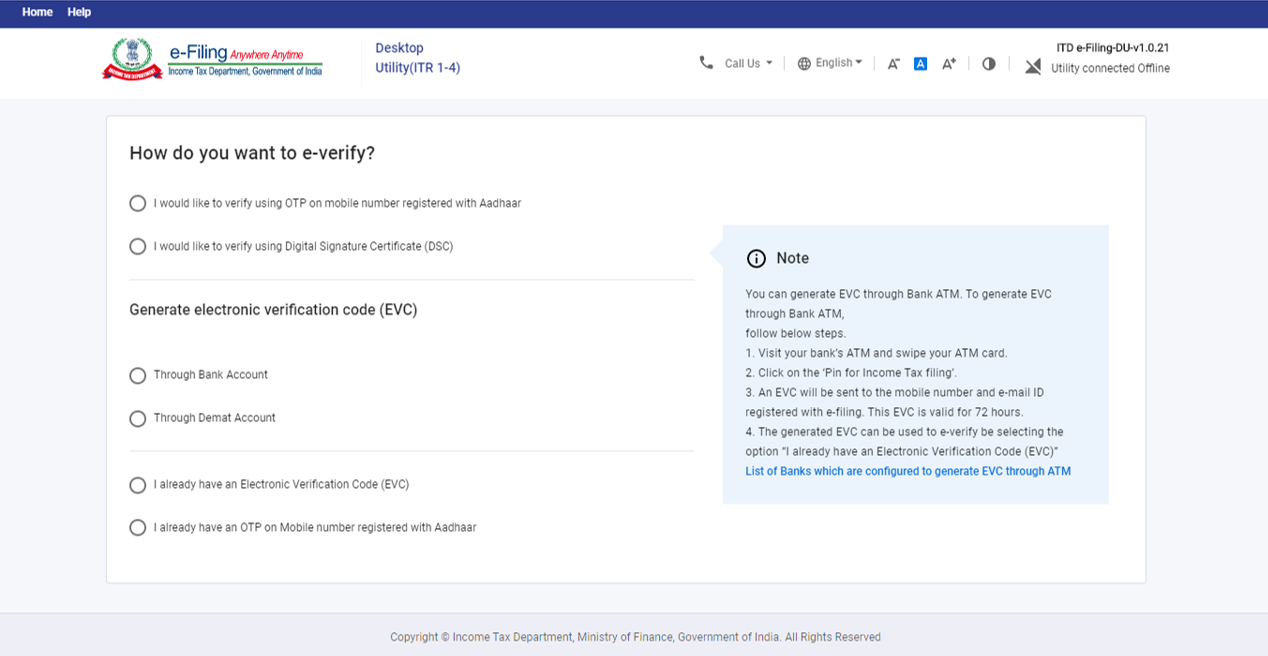Reset to default font size A icon
Screen dimensions: 1268x656
pyautogui.click(x=920, y=64)
